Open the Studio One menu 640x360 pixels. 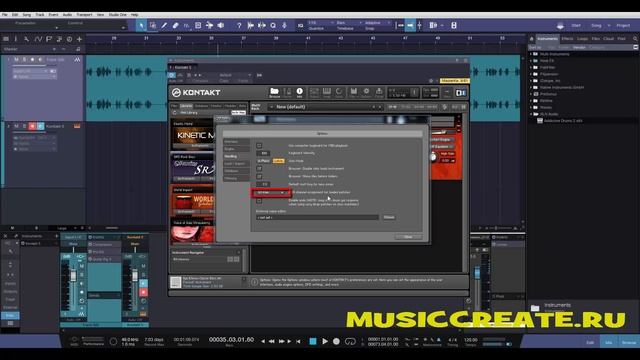pyautogui.click(x=118, y=15)
